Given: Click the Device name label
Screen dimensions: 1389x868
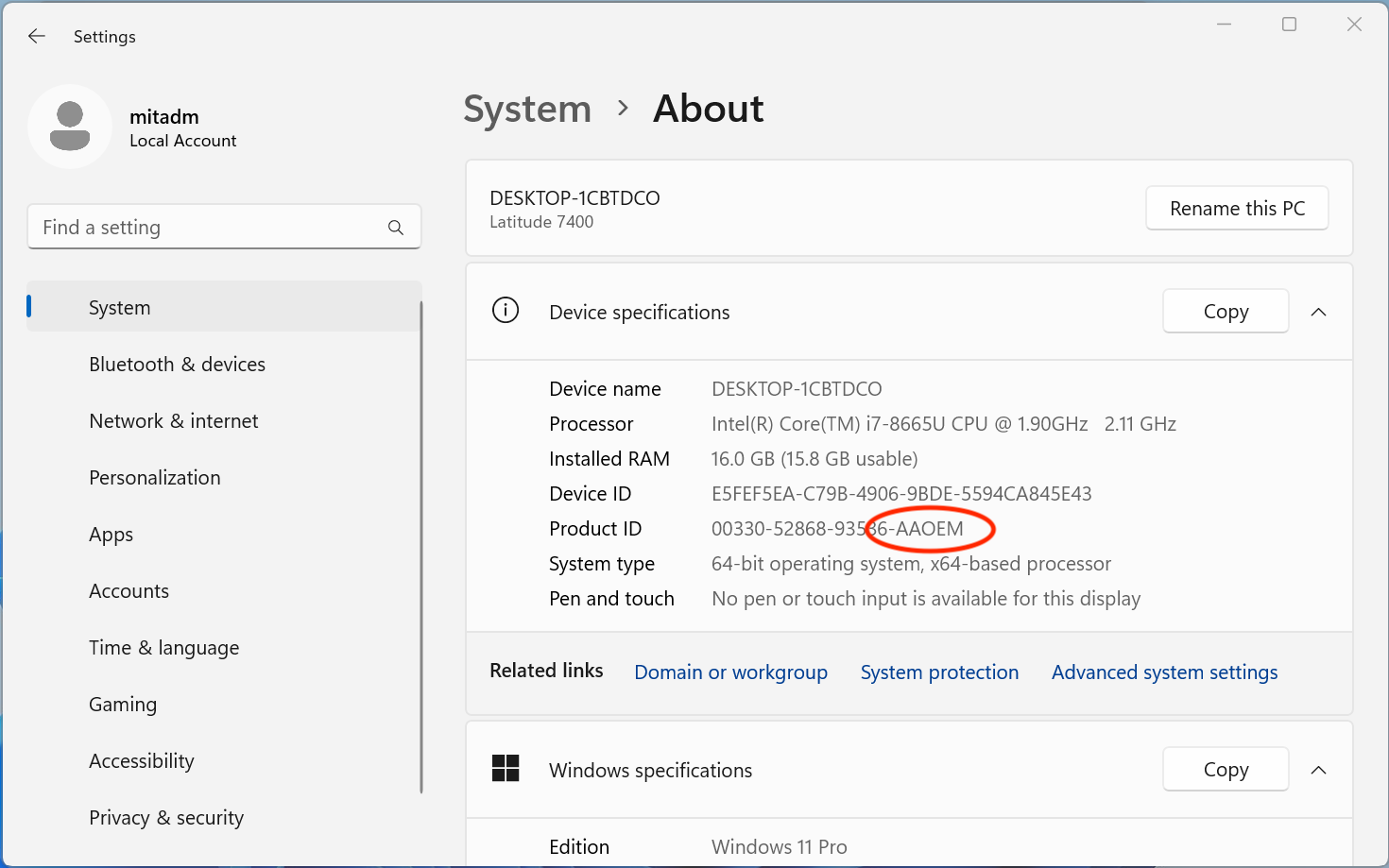Looking at the screenshot, I should click(x=605, y=389).
